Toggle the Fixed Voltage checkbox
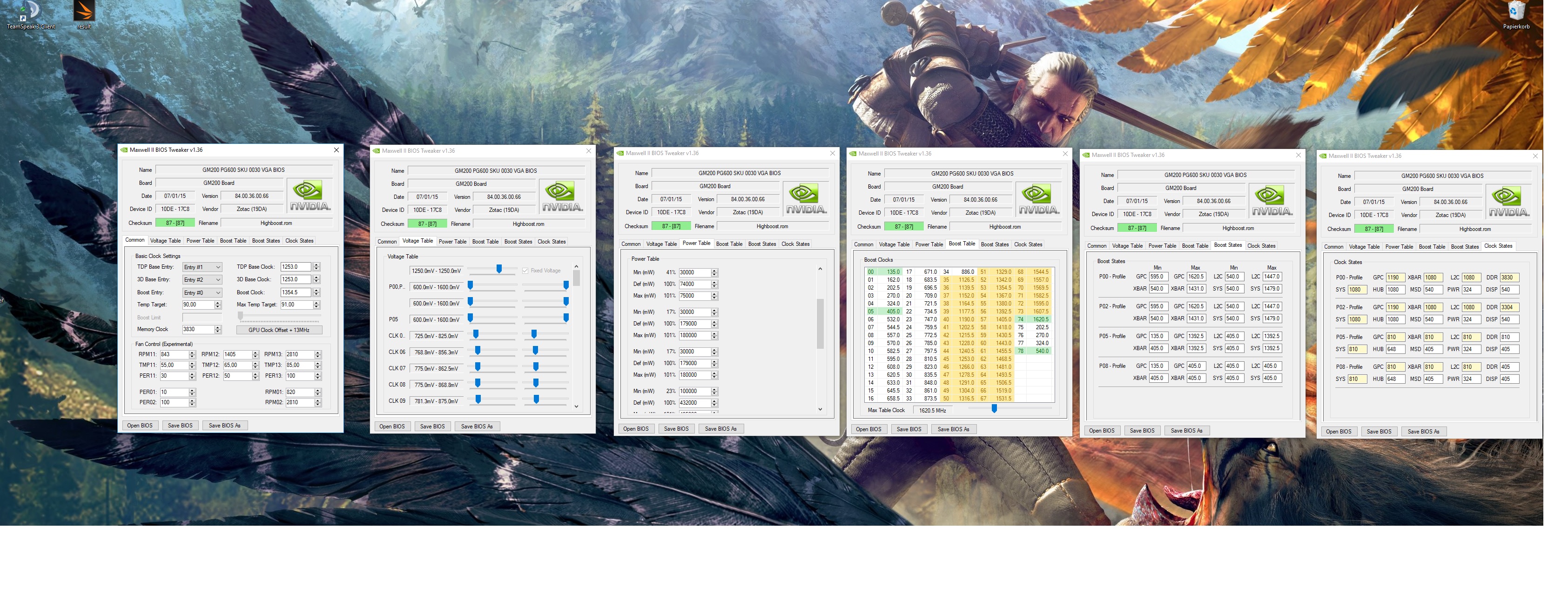Screen dimensions: 1568x603 (525, 271)
